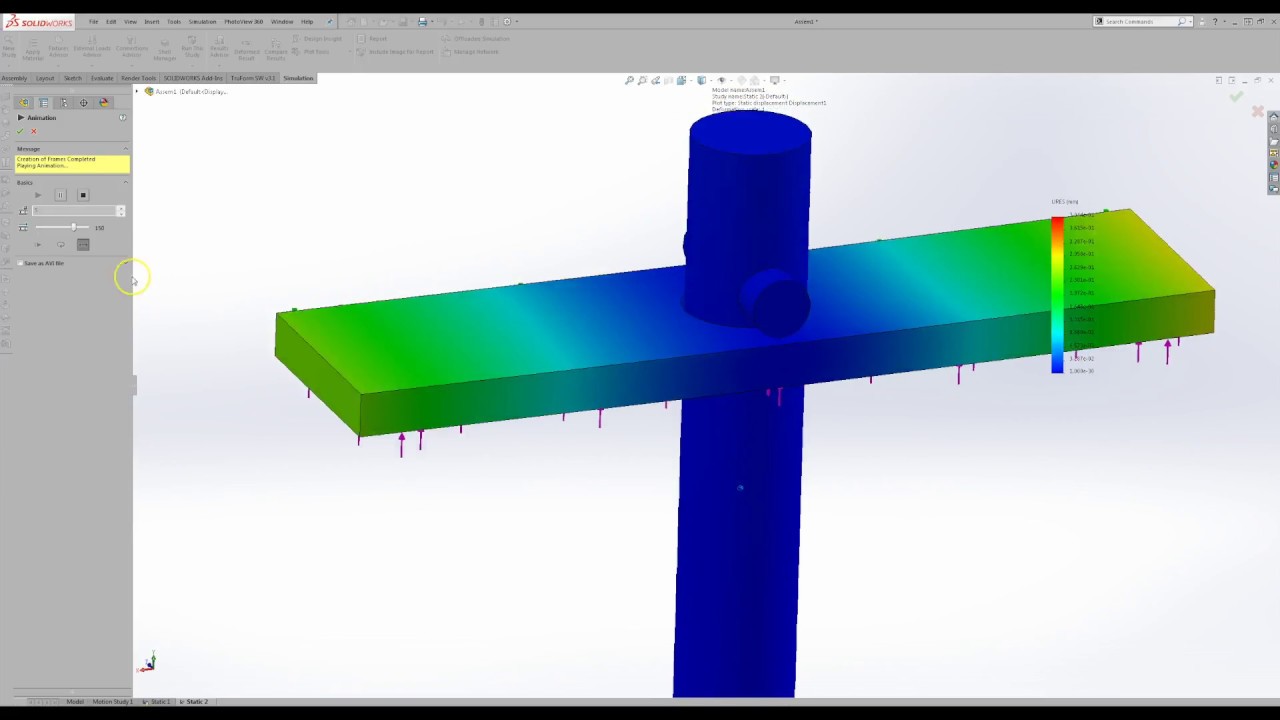Open the Edit menu

click(111, 21)
